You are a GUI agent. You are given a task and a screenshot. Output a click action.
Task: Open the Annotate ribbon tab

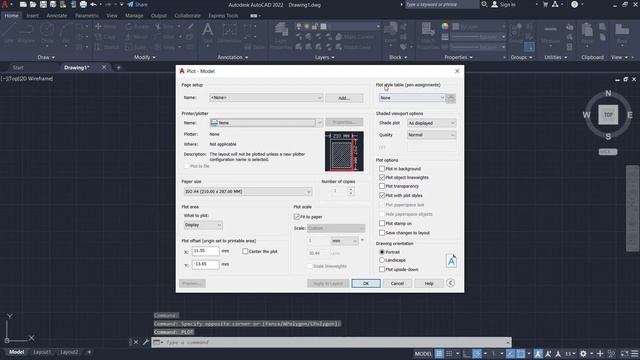click(57, 16)
